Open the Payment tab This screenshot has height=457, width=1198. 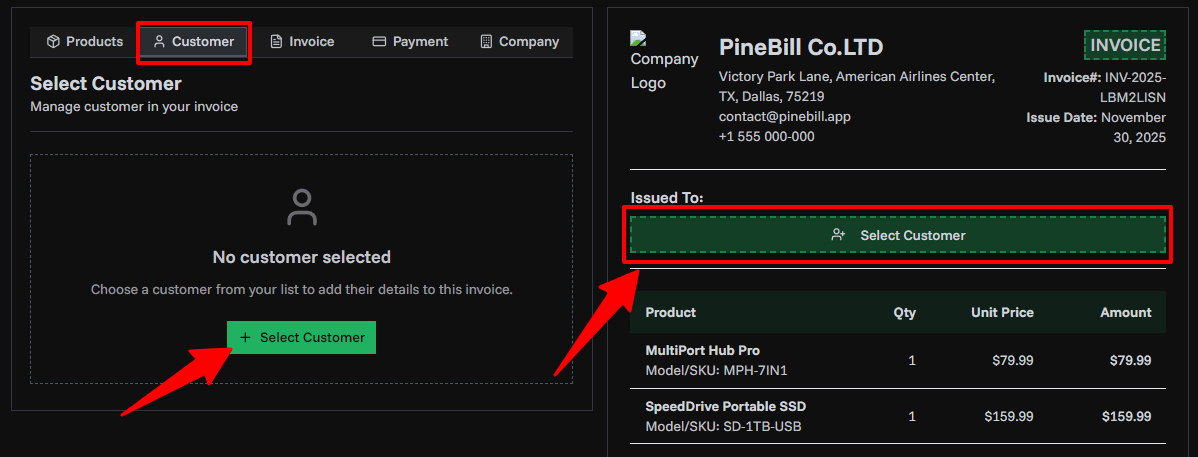click(x=410, y=42)
